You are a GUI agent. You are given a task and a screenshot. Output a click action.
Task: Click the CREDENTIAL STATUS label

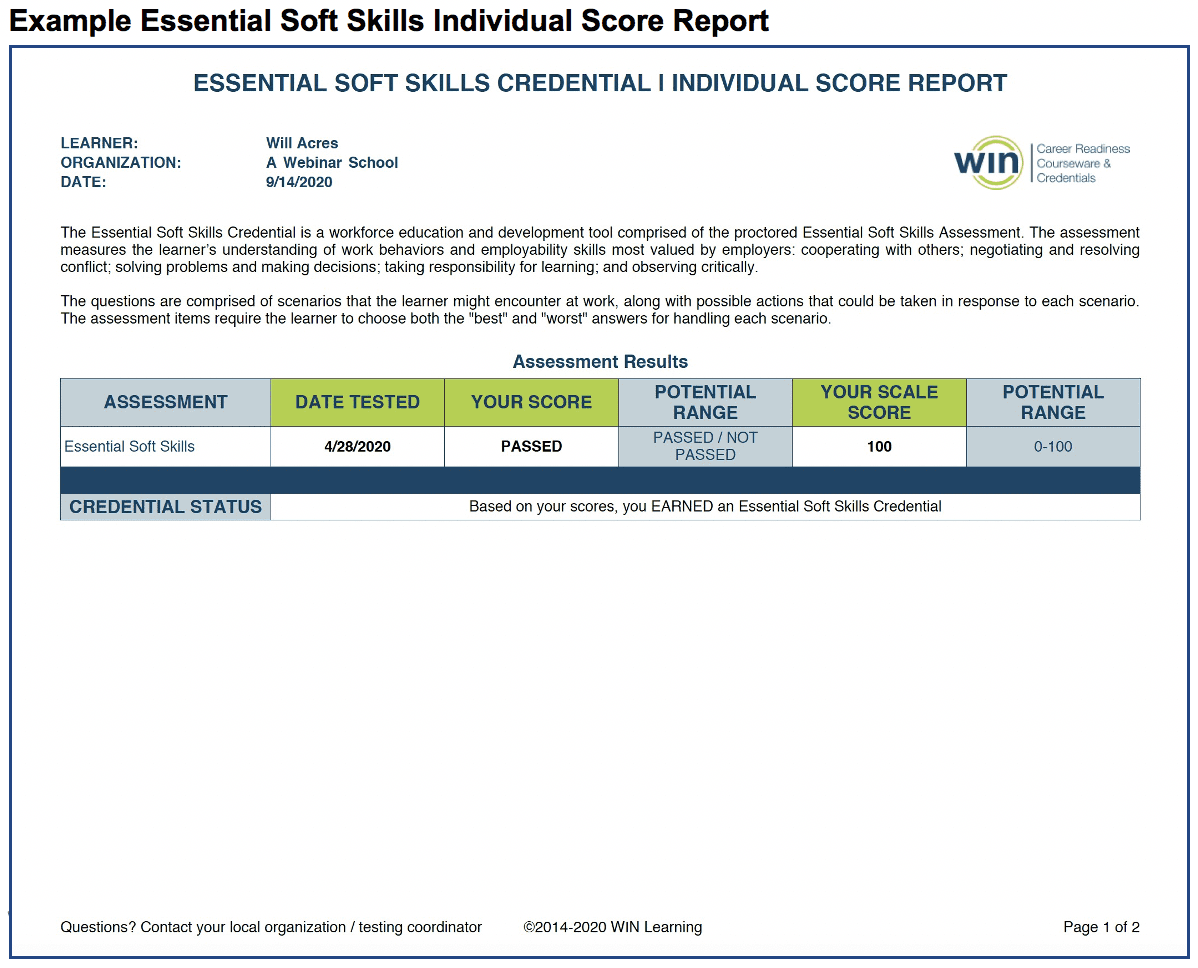165,507
